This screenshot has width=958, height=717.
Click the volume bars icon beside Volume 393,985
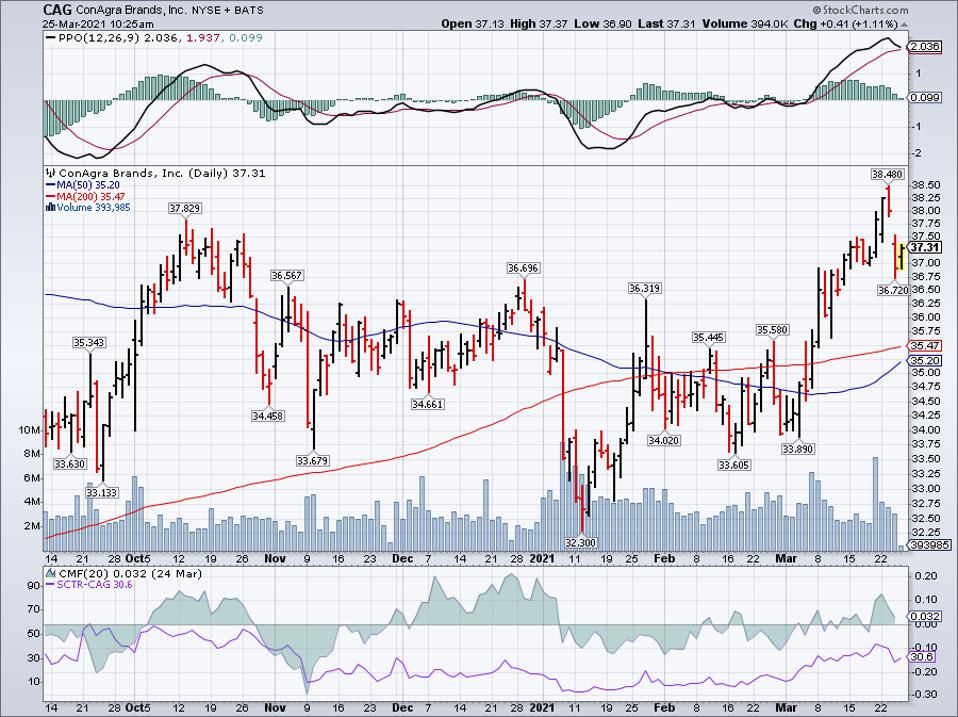pyautogui.click(x=51, y=208)
